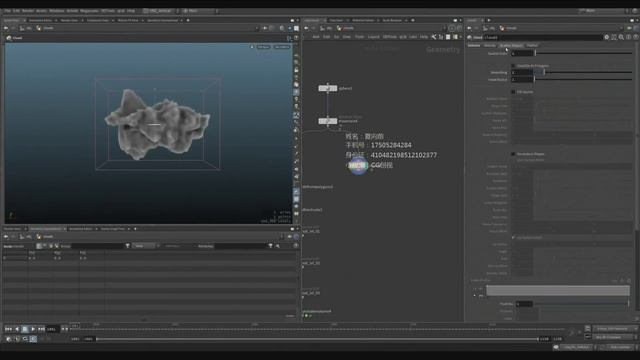Click funnel icon after Group field
This screenshot has width=640, height=360.
128,246
